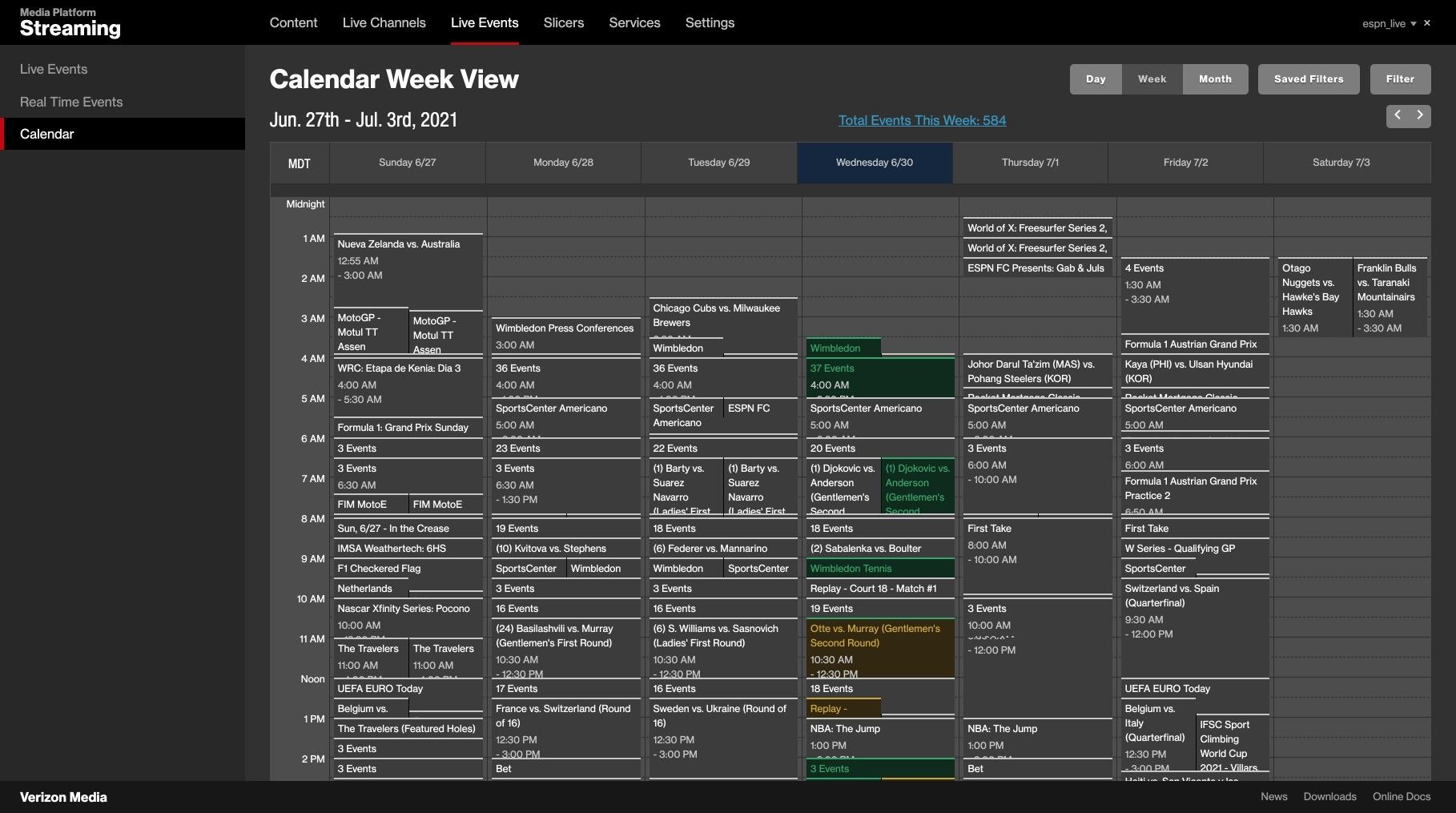The width and height of the screenshot is (1456, 813).
Task: Open Otte vs. Murray event
Action: coord(880,648)
